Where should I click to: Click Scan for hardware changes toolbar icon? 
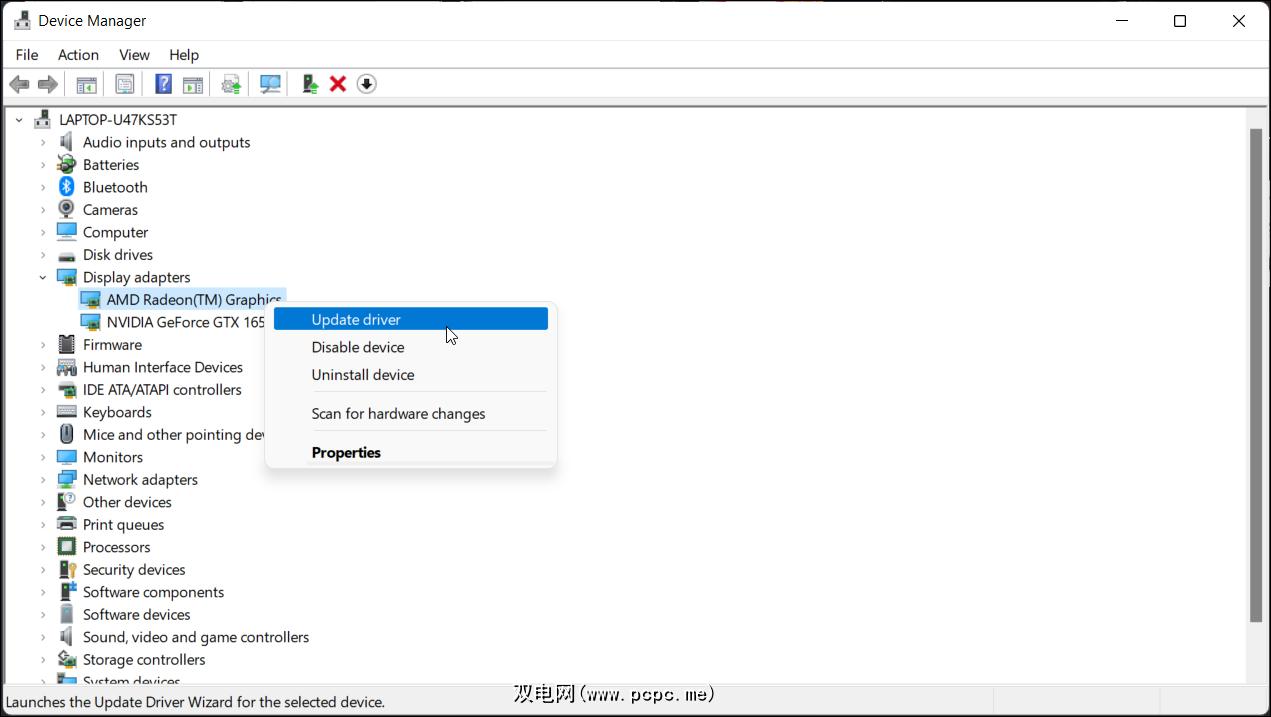pyautogui.click(x=270, y=84)
